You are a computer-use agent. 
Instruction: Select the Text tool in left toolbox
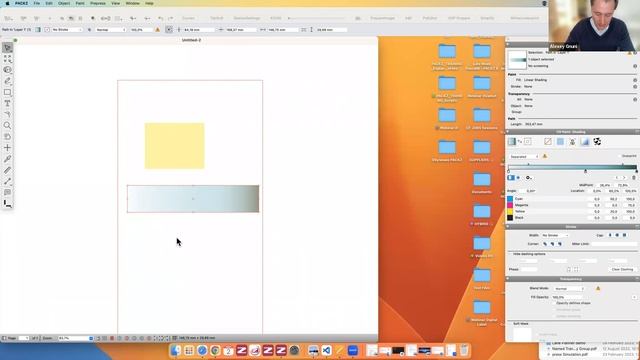coord(7,103)
